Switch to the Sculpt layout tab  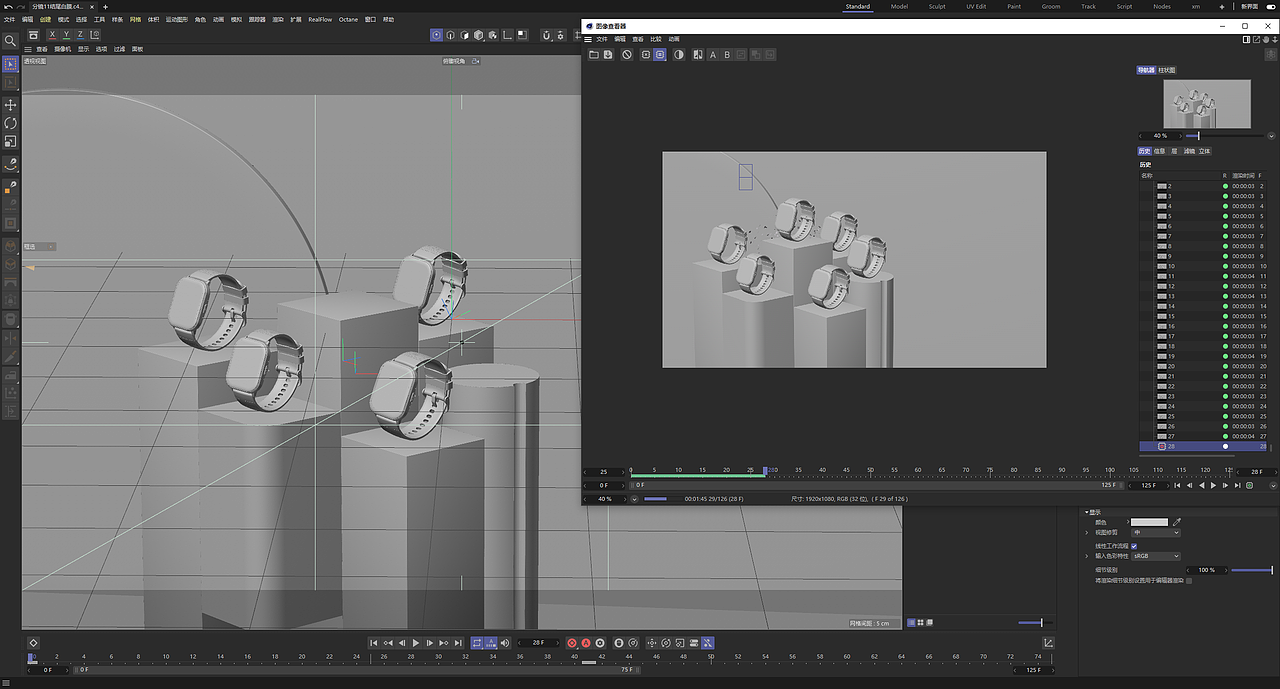pos(937,6)
